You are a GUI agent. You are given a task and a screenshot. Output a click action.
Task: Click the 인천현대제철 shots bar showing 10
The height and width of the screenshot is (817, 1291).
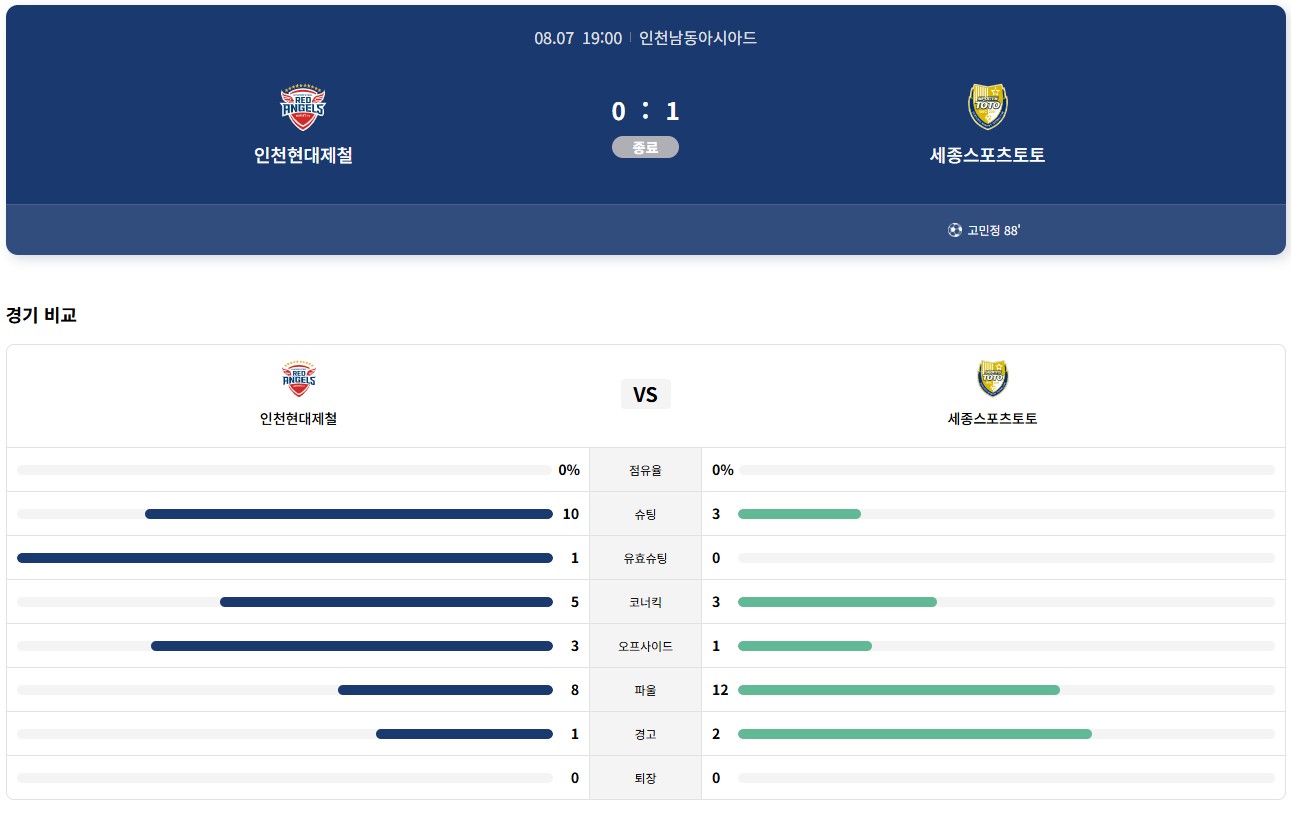point(349,514)
